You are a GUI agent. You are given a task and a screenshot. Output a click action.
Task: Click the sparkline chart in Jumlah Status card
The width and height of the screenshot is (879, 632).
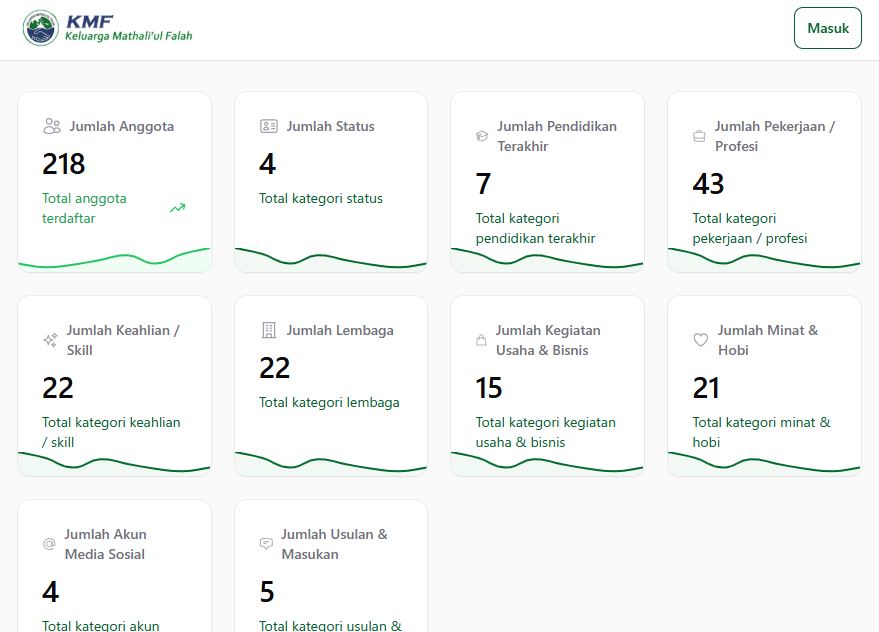[331, 259]
